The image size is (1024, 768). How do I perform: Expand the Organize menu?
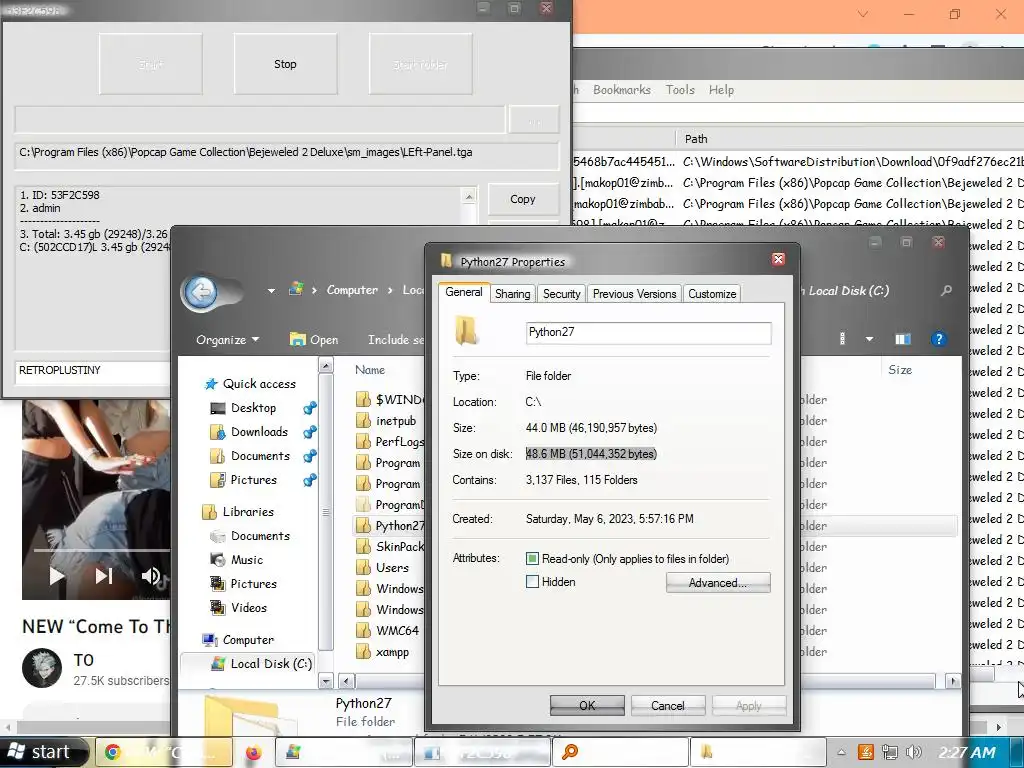click(x=227, y=340)
